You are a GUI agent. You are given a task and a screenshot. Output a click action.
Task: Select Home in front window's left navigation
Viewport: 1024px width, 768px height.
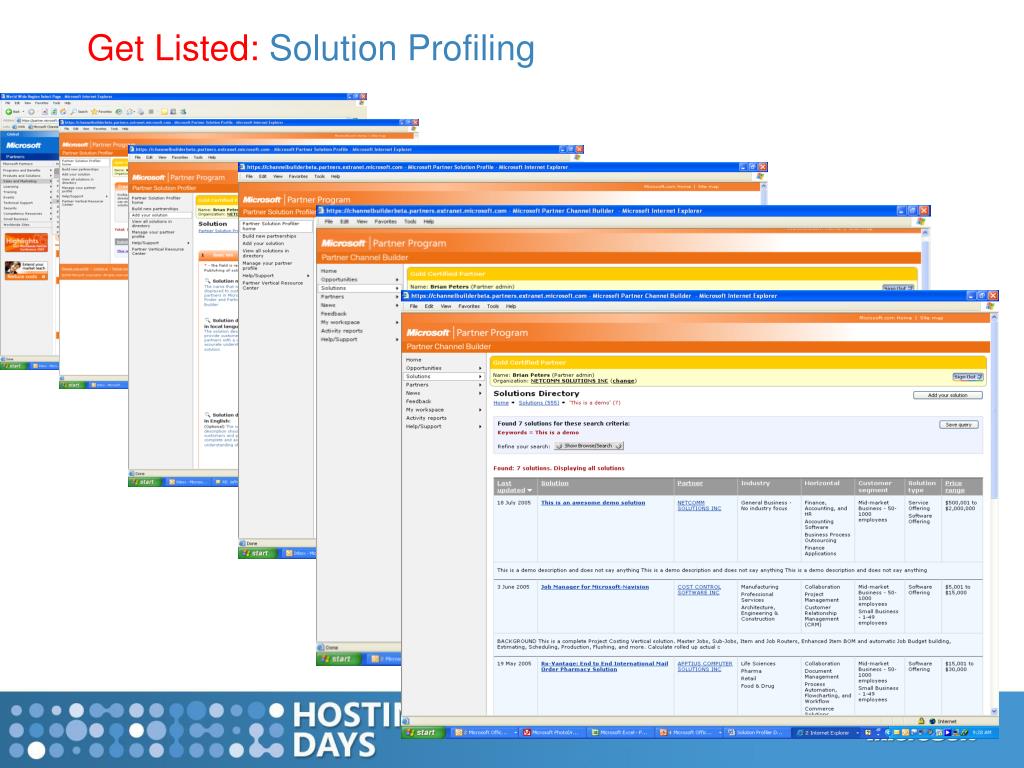tap(413, 360)
